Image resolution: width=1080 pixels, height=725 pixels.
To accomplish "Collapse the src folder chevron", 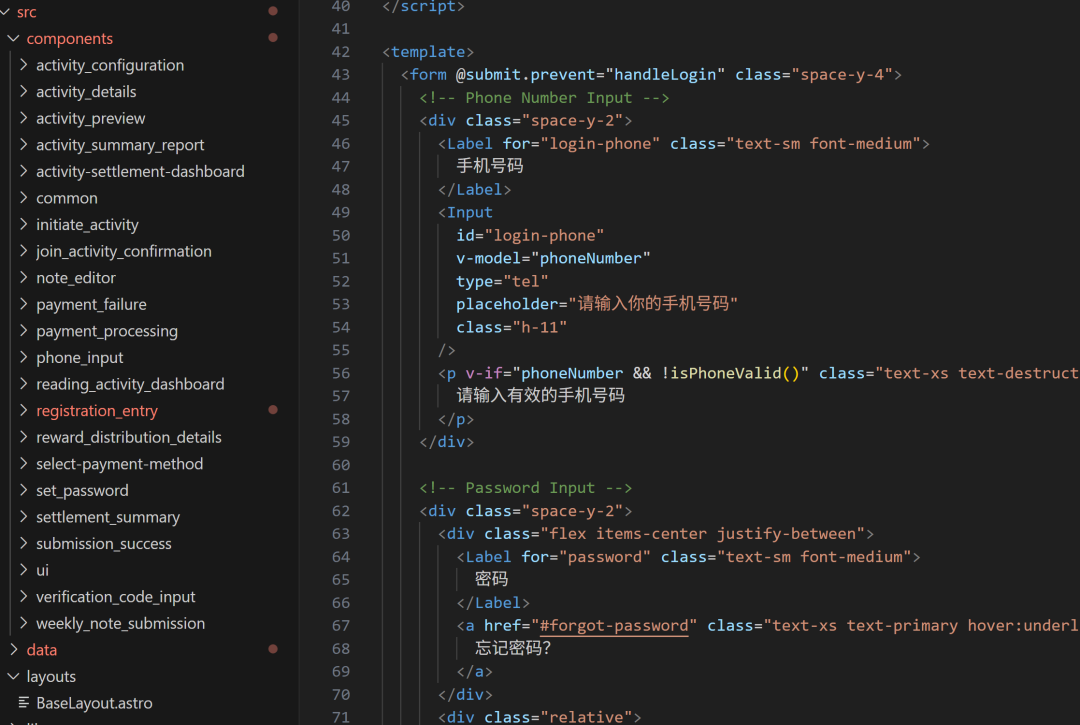I will pyautogui.click(x=5, y=12).
